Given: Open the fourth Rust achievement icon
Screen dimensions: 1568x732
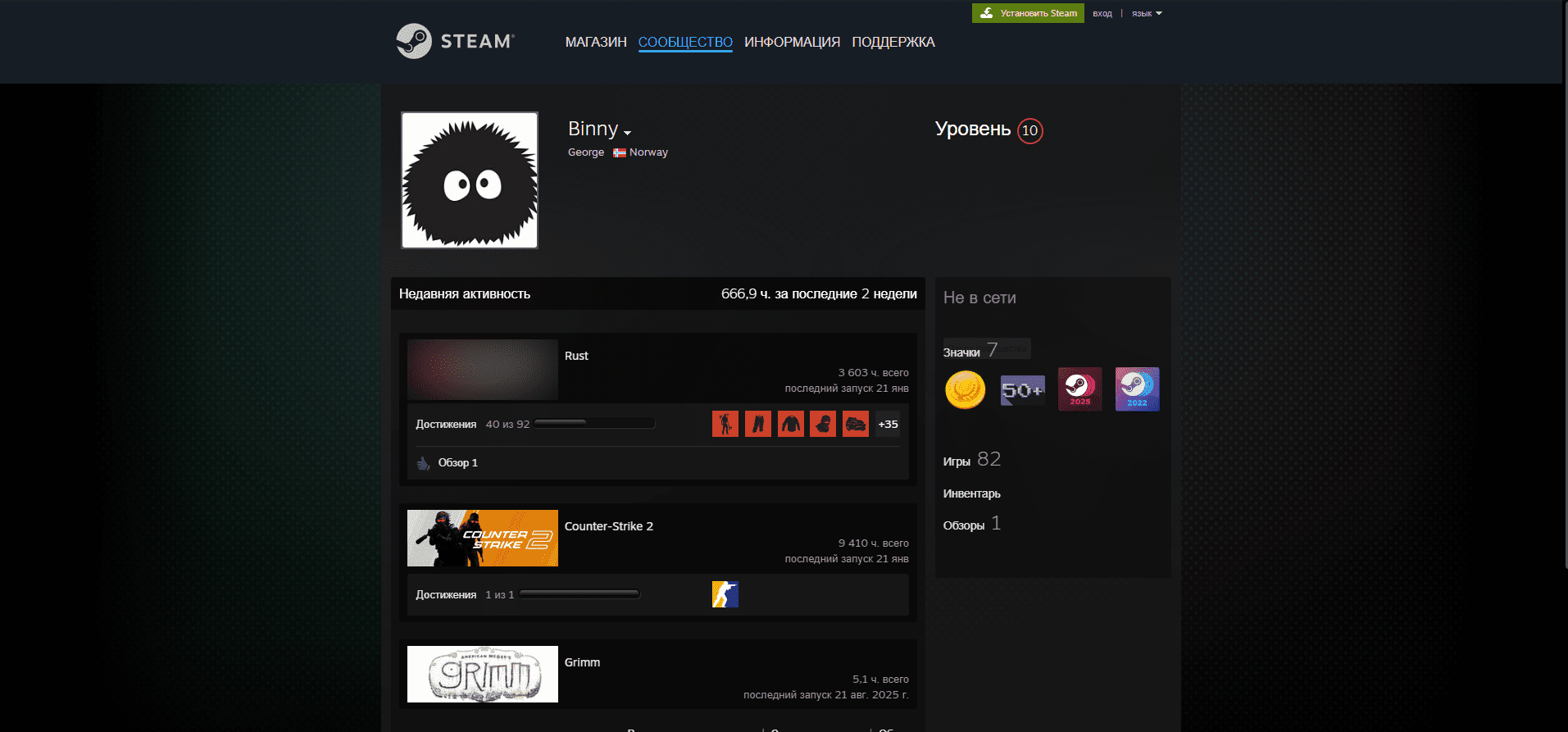Looking at the screenshot, I should 823,424.
